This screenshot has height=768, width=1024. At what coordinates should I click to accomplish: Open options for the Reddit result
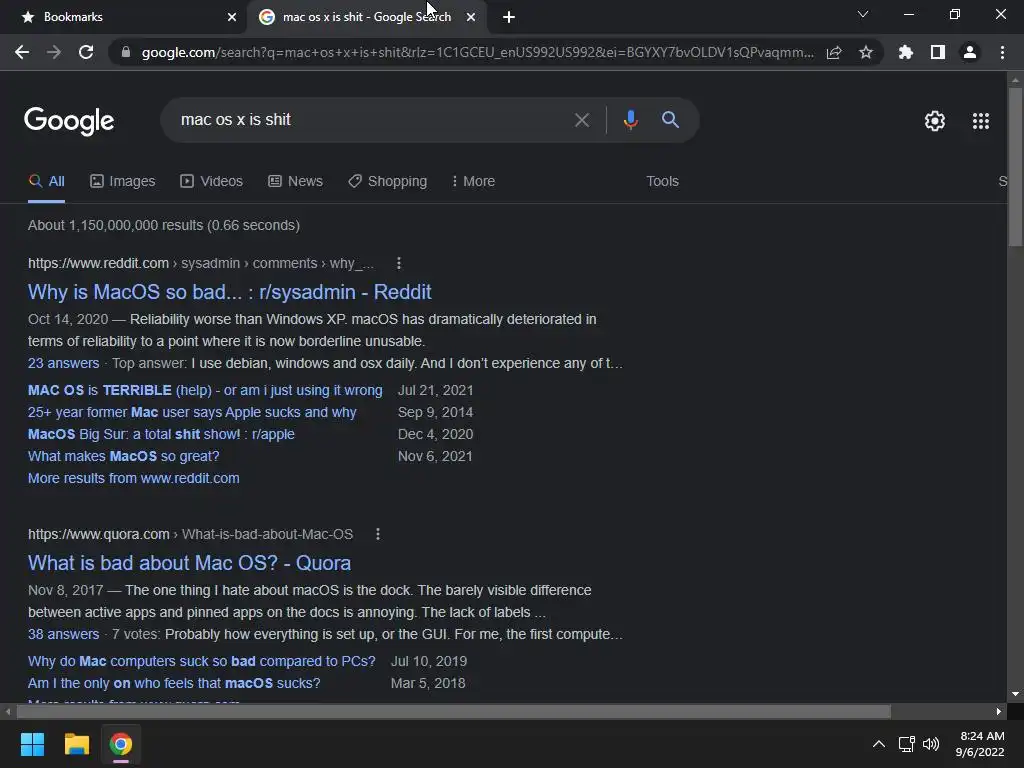pos(399,263)
